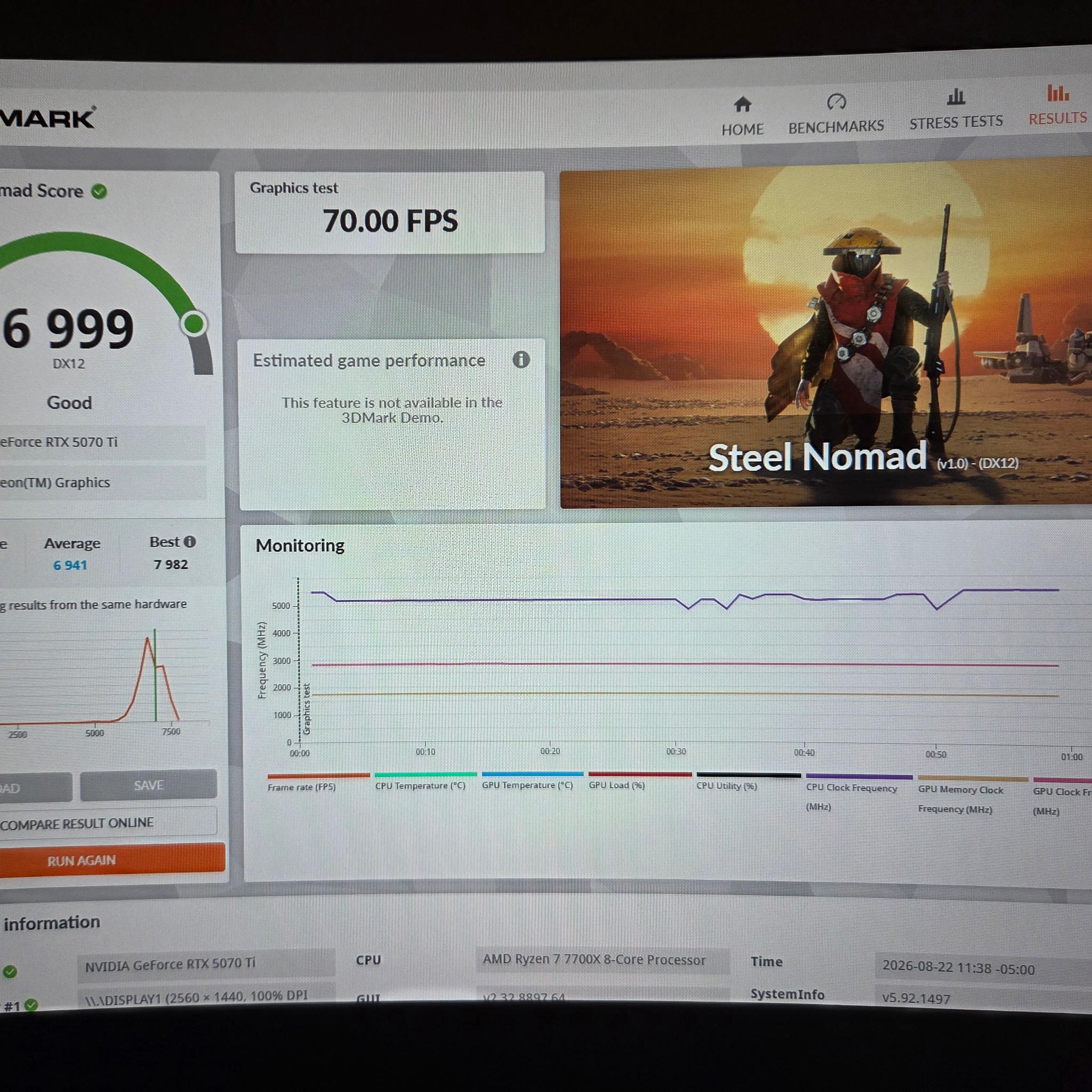
Task: Click the Good rating label
Action: coord(69,403)
